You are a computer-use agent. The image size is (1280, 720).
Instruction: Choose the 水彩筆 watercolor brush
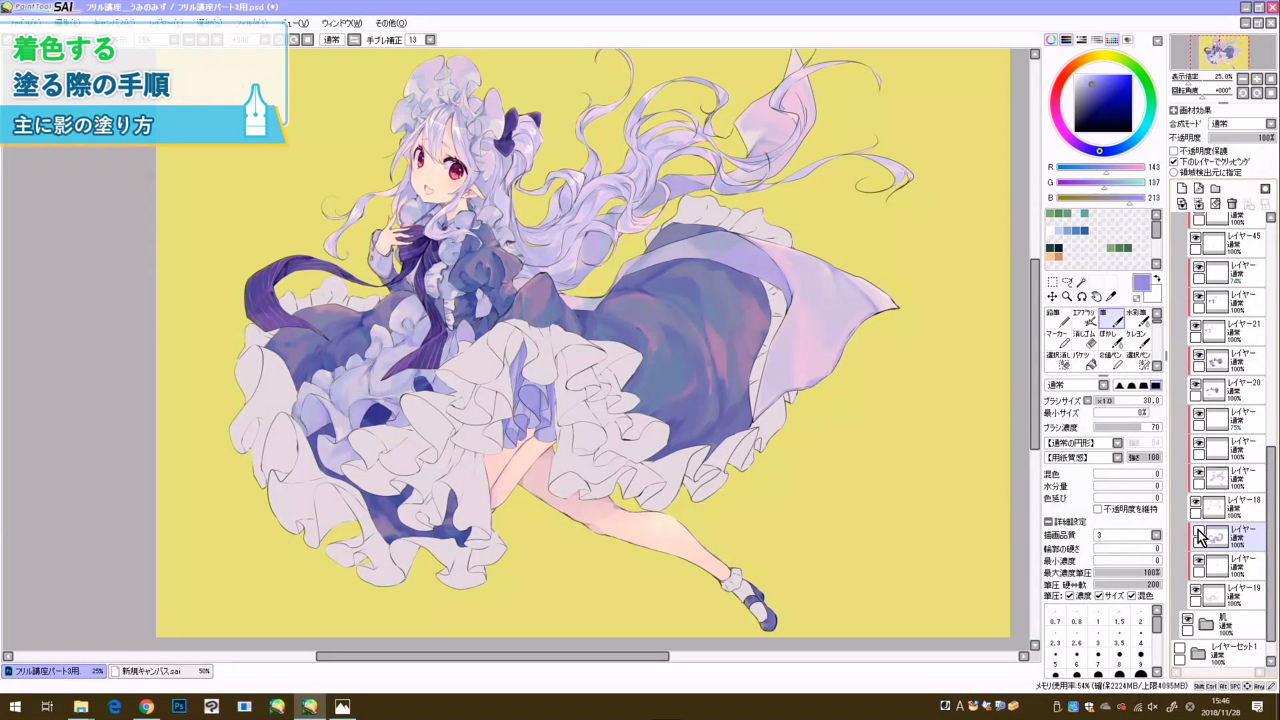pyautogui.click(x=1137, y=318)
